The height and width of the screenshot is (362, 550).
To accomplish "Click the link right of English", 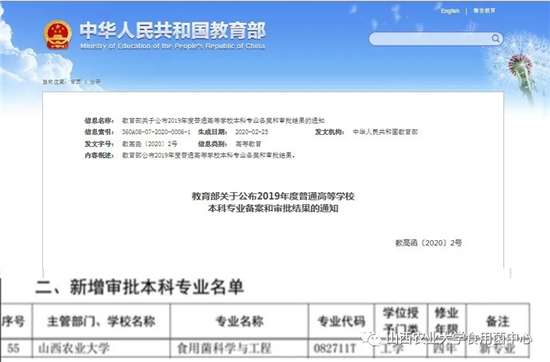I will coord(484,11).
